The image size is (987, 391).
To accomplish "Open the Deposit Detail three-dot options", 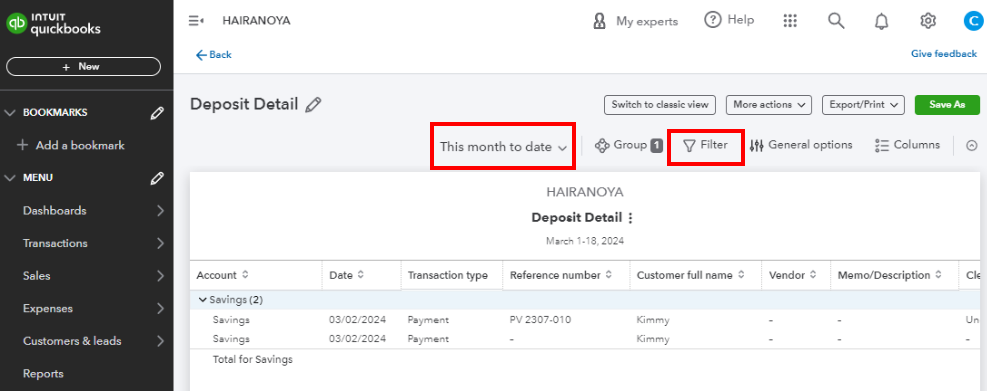I will tap(630, 218).
